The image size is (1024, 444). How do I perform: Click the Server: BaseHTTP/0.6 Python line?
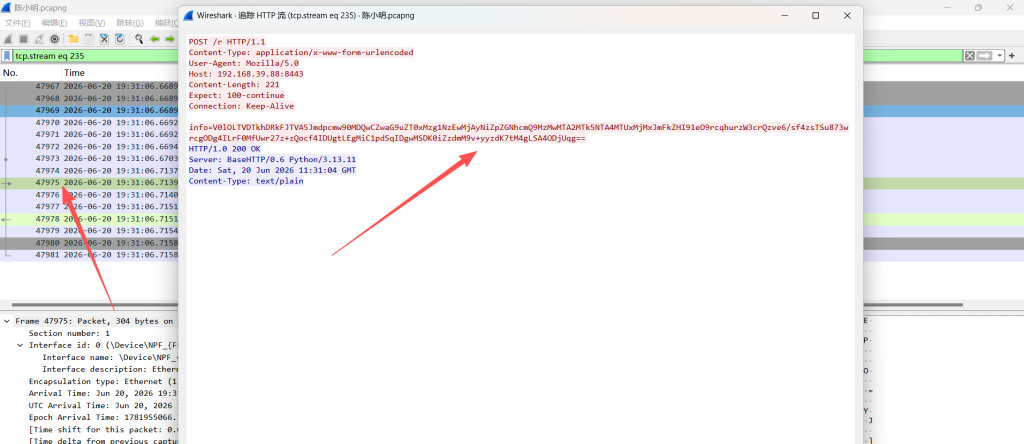pyautogui.click(x=272, y=159)
